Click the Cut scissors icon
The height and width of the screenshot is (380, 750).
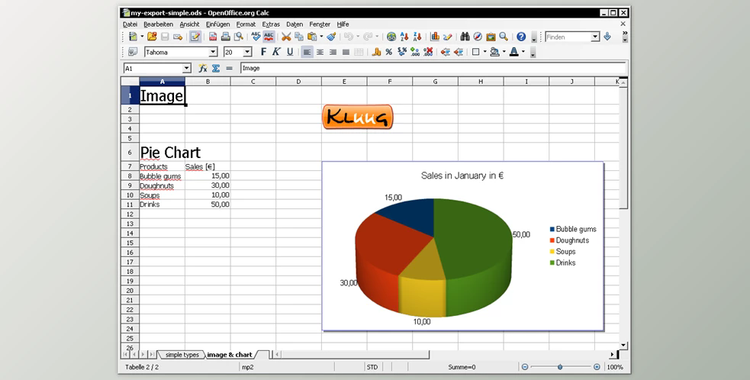(x=286, y=36)
